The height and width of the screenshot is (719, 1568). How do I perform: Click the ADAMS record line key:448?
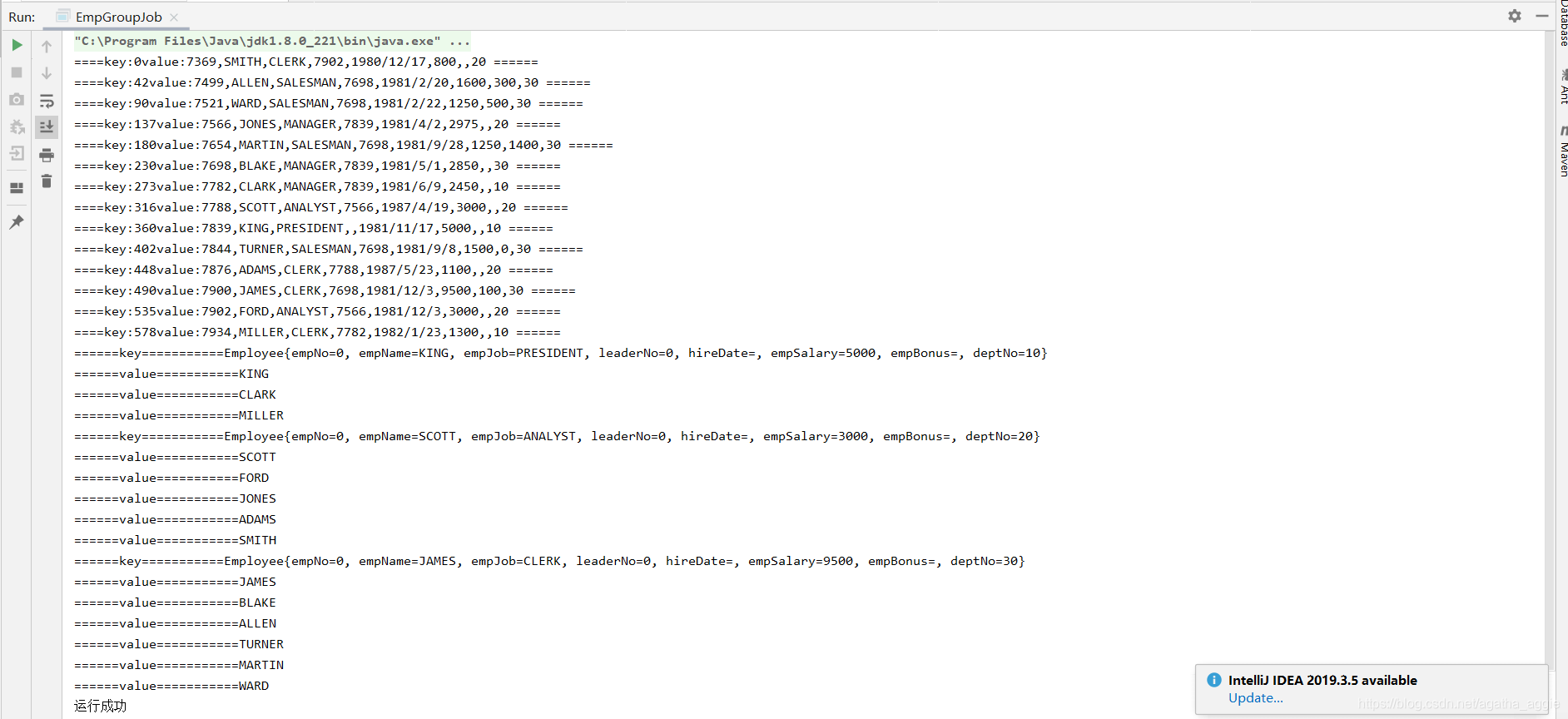313,270
